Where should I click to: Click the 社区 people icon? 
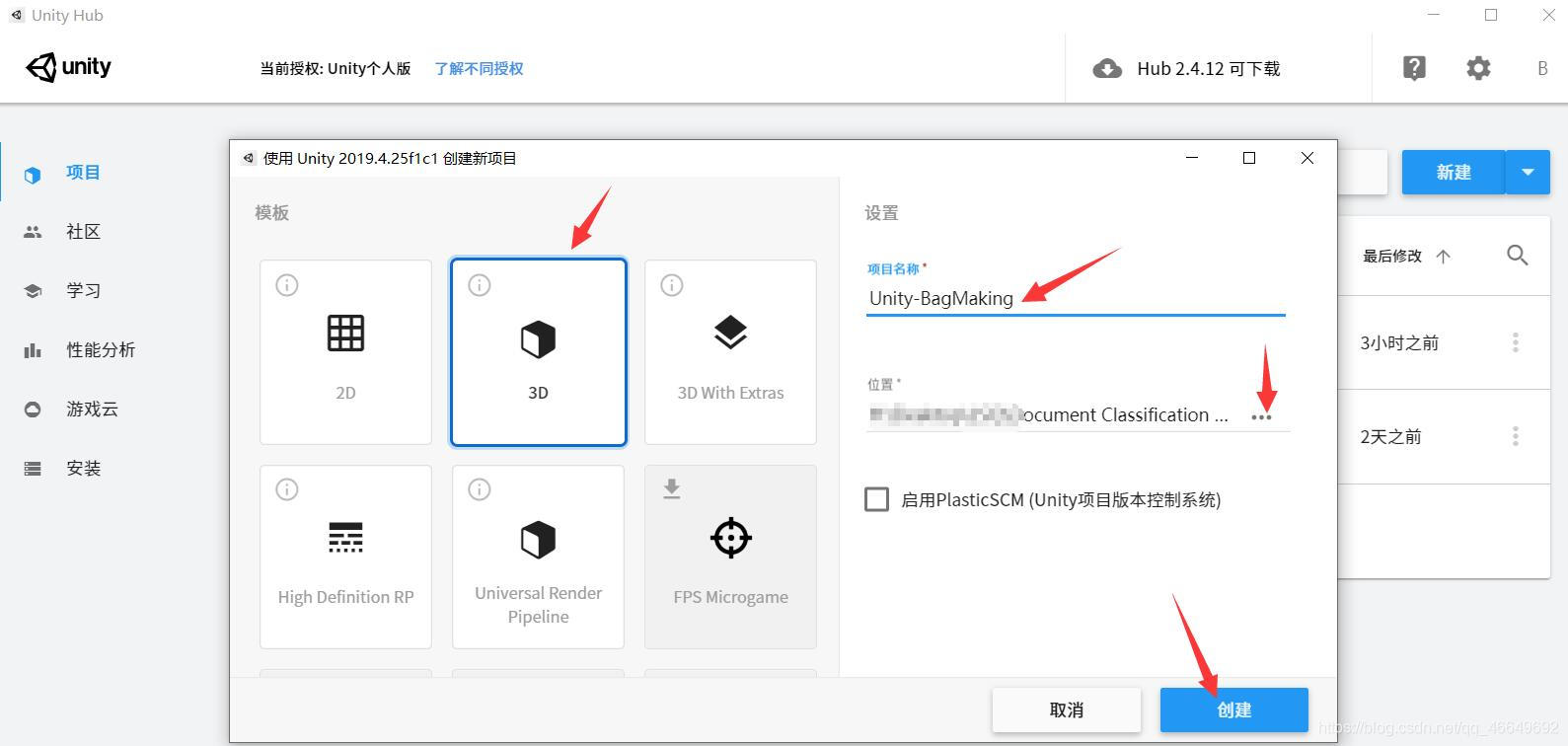tap(33, 232)
